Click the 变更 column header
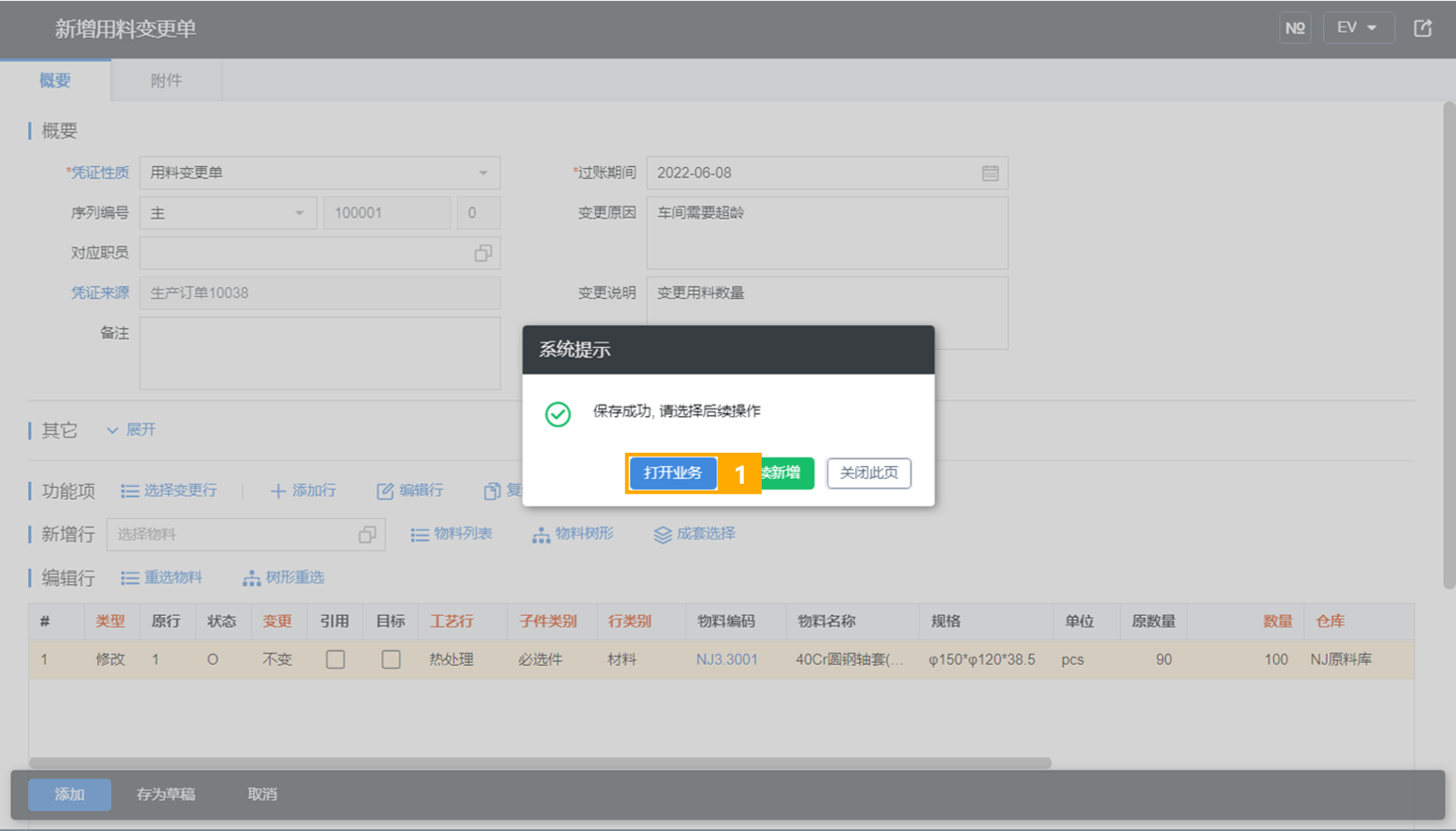The image size is (1456, 831). (x=277, y=622)
